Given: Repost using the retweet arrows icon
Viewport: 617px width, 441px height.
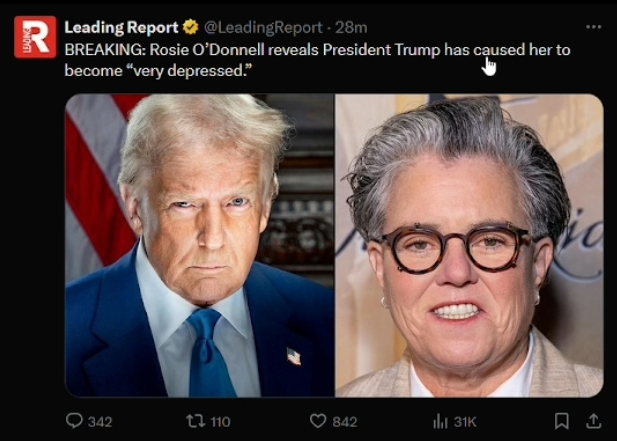Looking at the screenshot, I should coord(196,421).
